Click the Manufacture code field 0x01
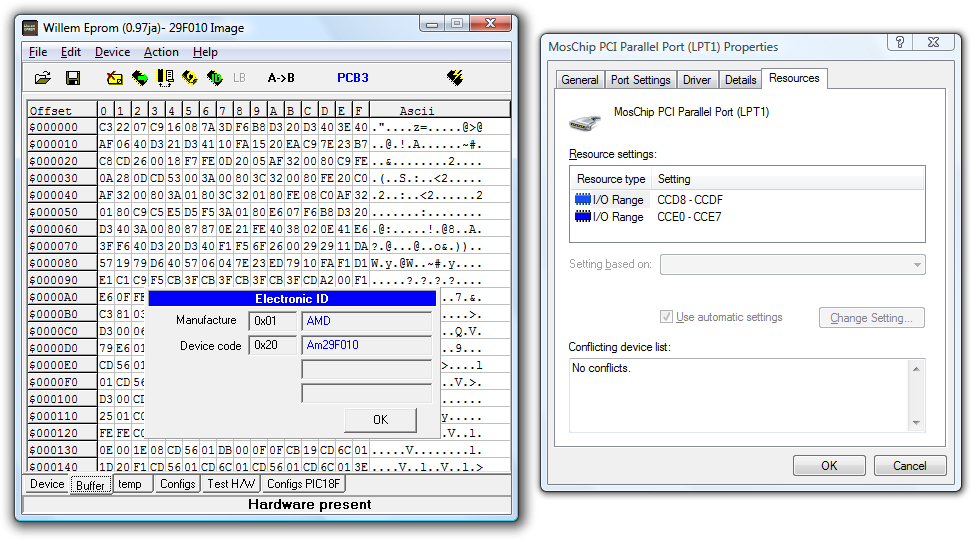The width and height of the screenshot is (971, 540). pos(272,321)
